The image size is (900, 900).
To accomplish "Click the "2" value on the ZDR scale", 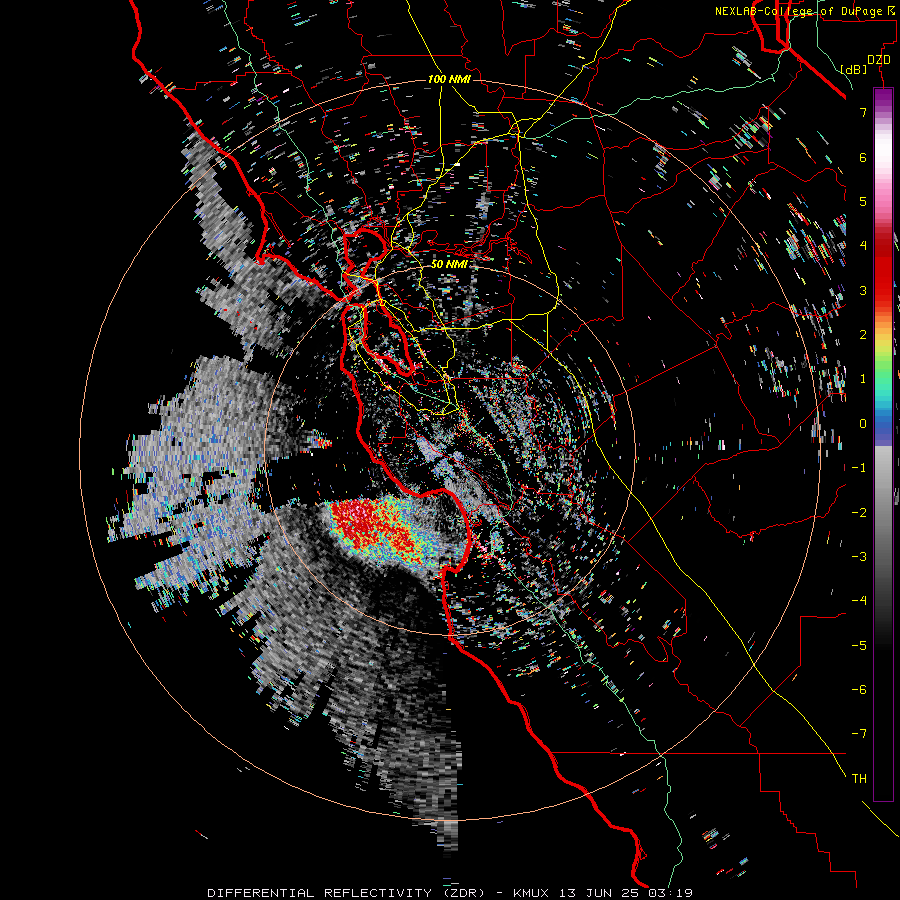I will (863, 335).
